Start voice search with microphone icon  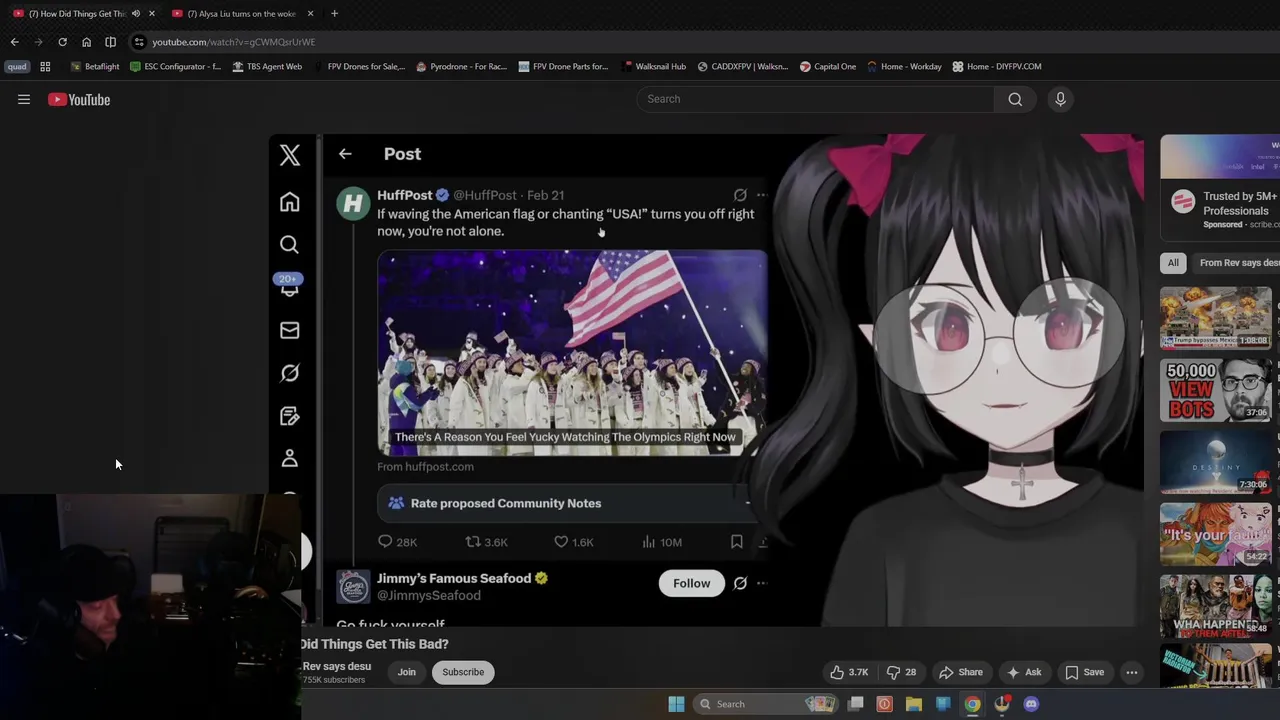[x=1060, y=99]
